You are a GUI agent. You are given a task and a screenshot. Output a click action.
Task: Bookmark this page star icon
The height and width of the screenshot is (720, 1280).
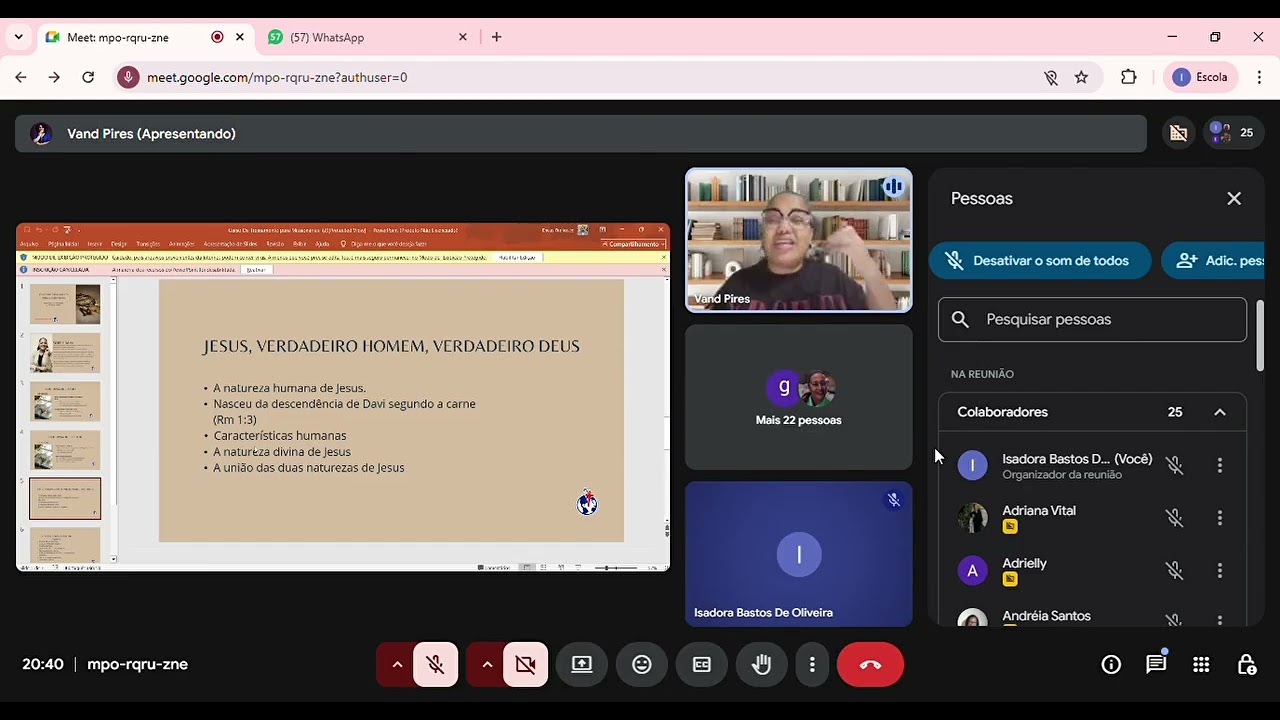1081,77
